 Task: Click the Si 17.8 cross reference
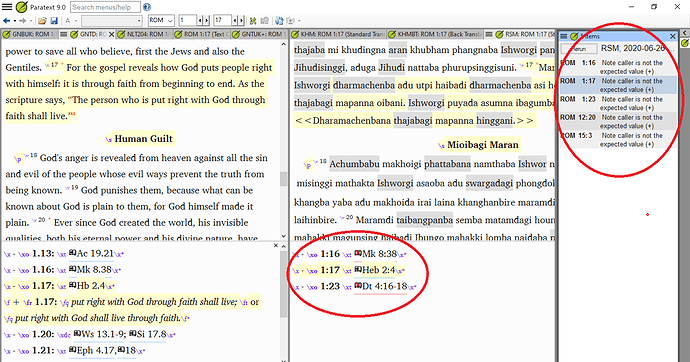152,334
